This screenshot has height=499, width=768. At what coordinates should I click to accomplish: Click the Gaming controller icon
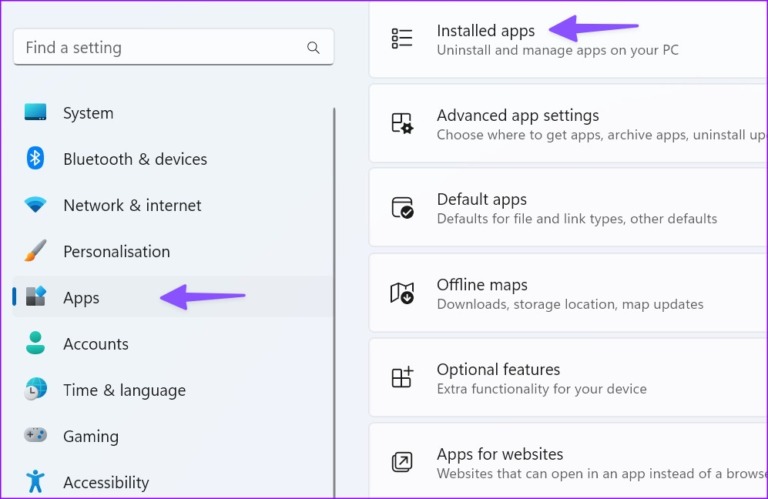pos(36,436)
